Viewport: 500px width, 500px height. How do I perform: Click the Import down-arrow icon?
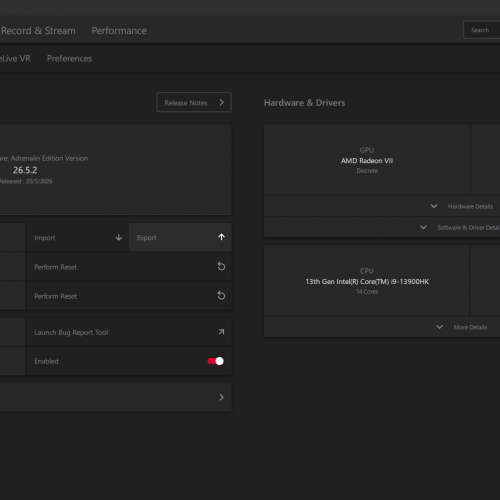coord(119,237)
